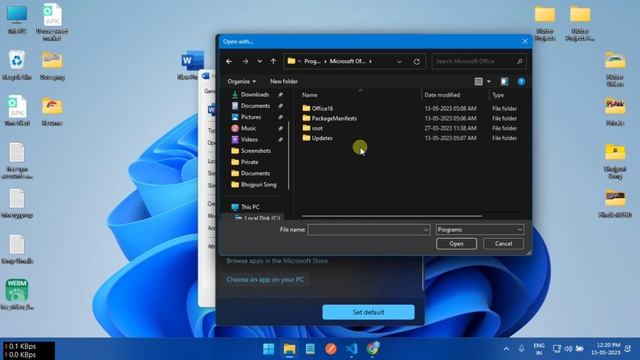Open File name history dropdown
The height and width of the screenshot is (360, 640).
(426, 230)
